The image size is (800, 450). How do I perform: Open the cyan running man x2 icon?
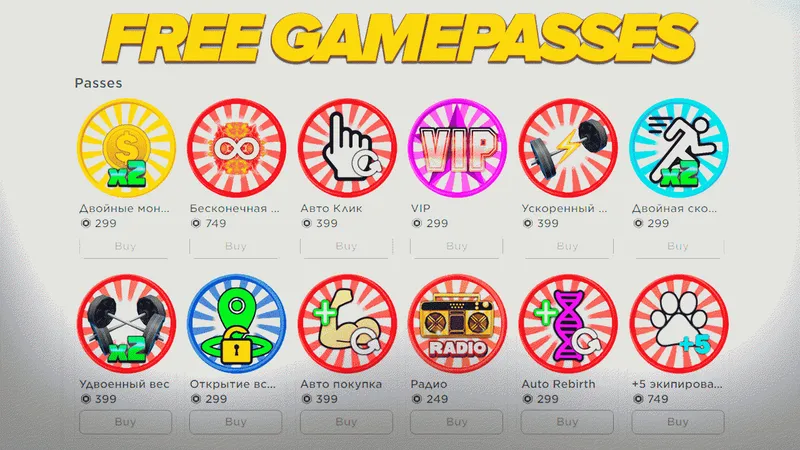[679, 148]
